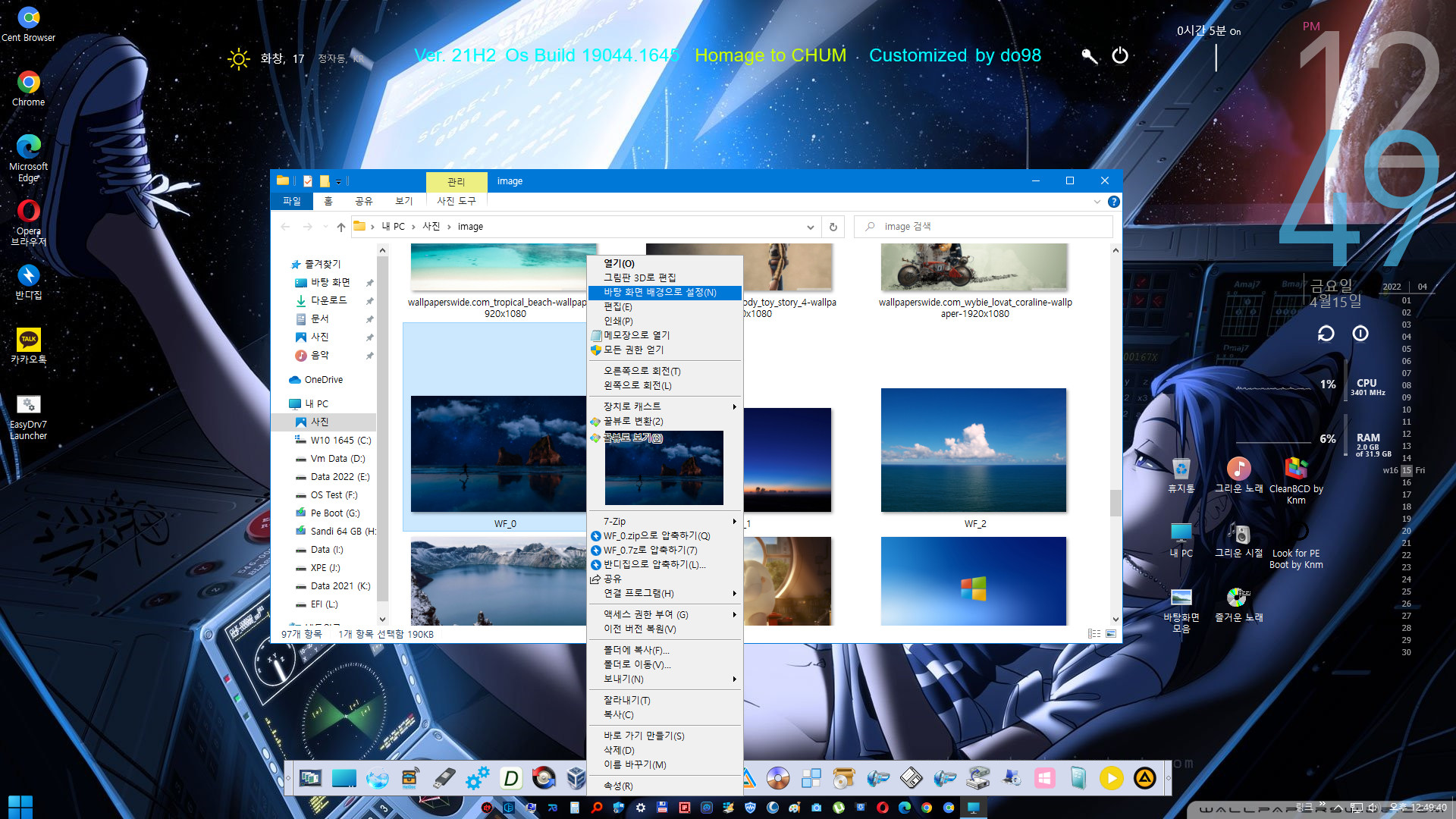Open the 반디집 desktop icon
This screenshot has height=819, width=1456.
pyautogui.click(x=28, y=281)
